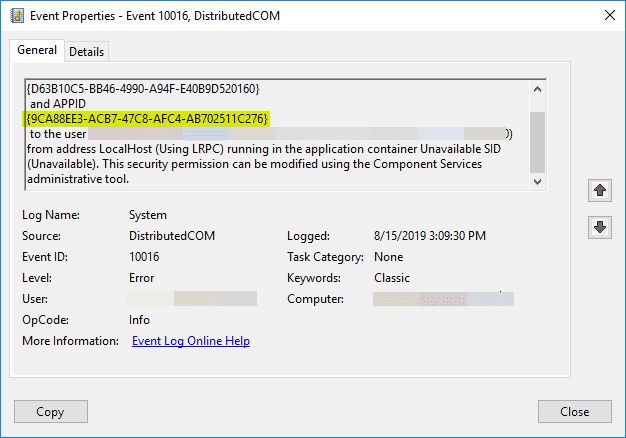
Task: Click the highlighted APPID GUID text
Action: point(147,119)
